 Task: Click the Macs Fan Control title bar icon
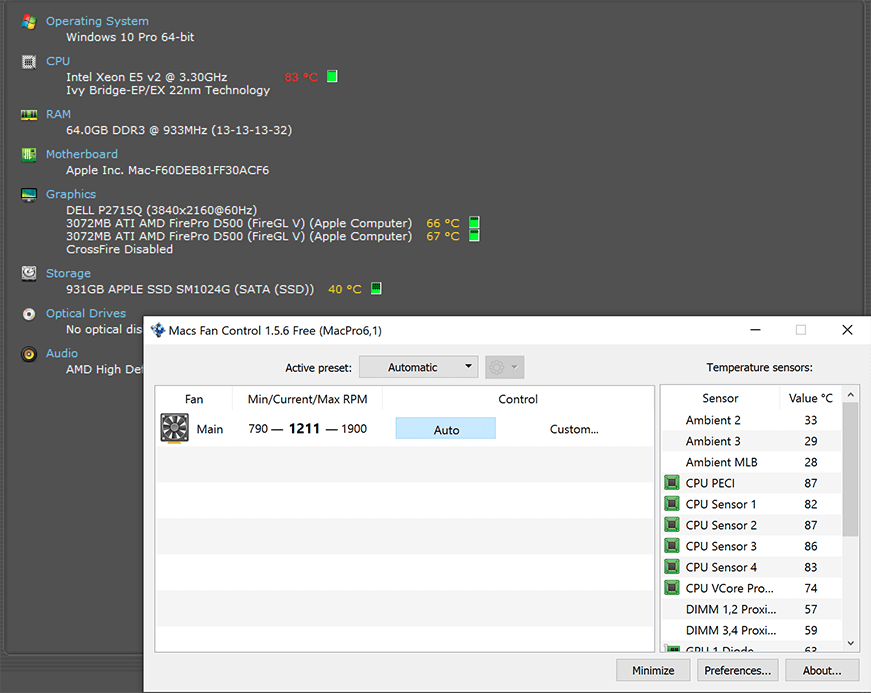[158, 330]
